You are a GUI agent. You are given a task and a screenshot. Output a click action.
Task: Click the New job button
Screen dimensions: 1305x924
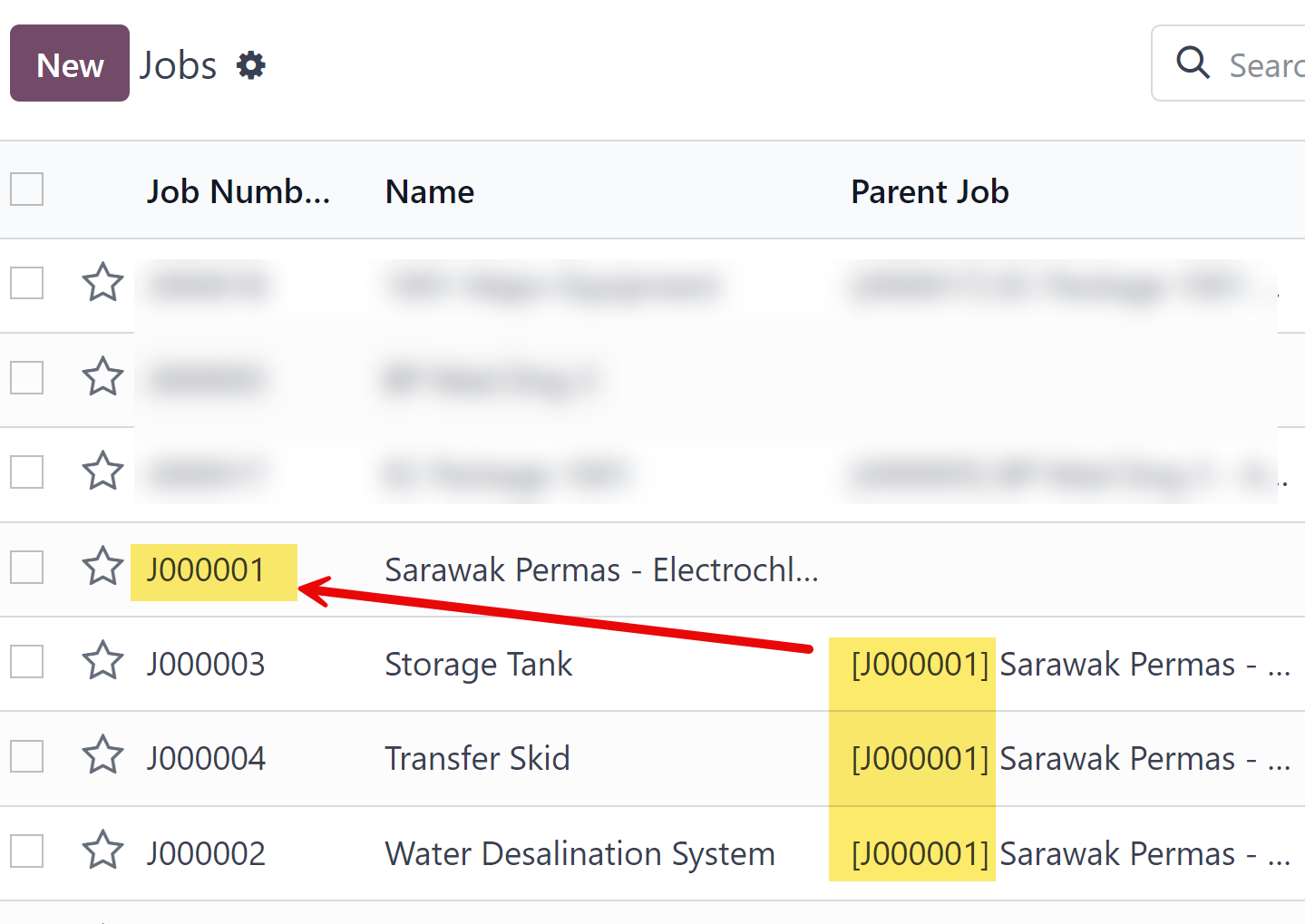(70, 63)
